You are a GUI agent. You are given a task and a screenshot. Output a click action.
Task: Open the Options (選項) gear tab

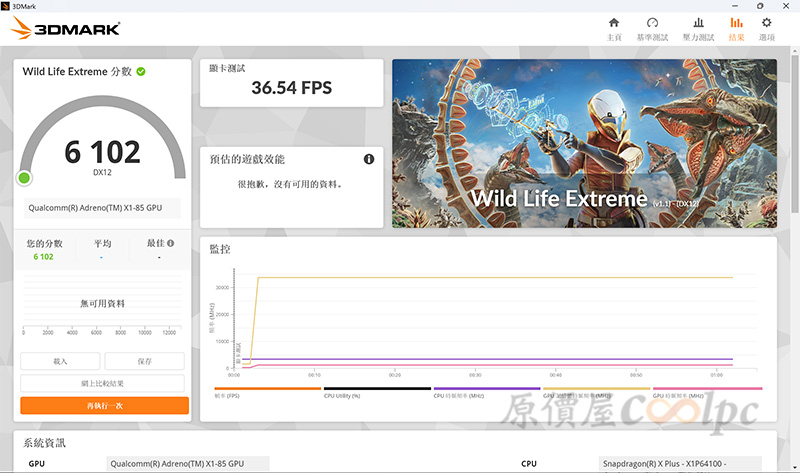pos(766,29)
